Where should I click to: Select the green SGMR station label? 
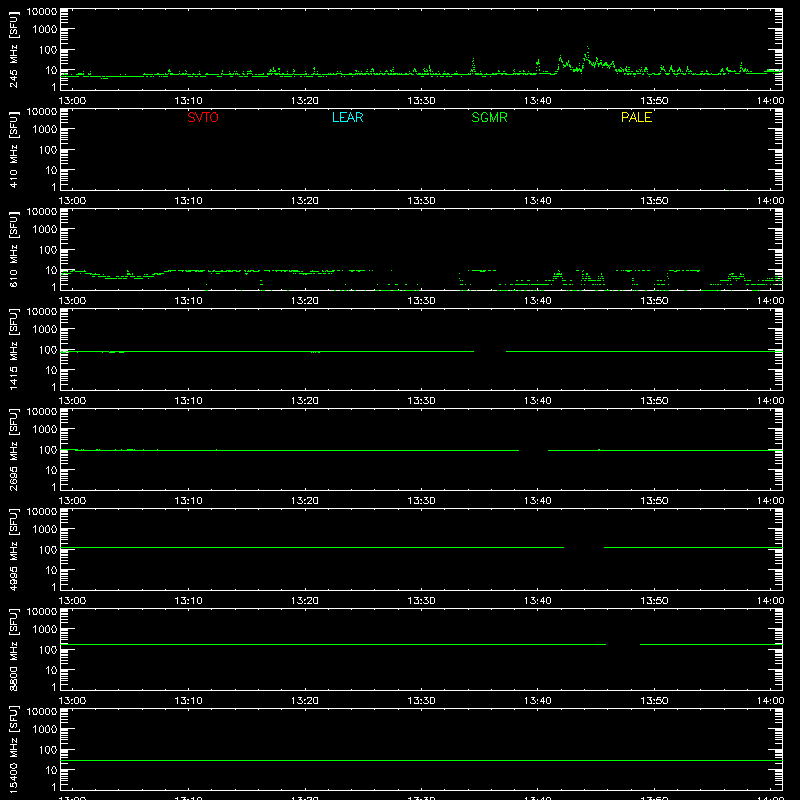(489, 117)
